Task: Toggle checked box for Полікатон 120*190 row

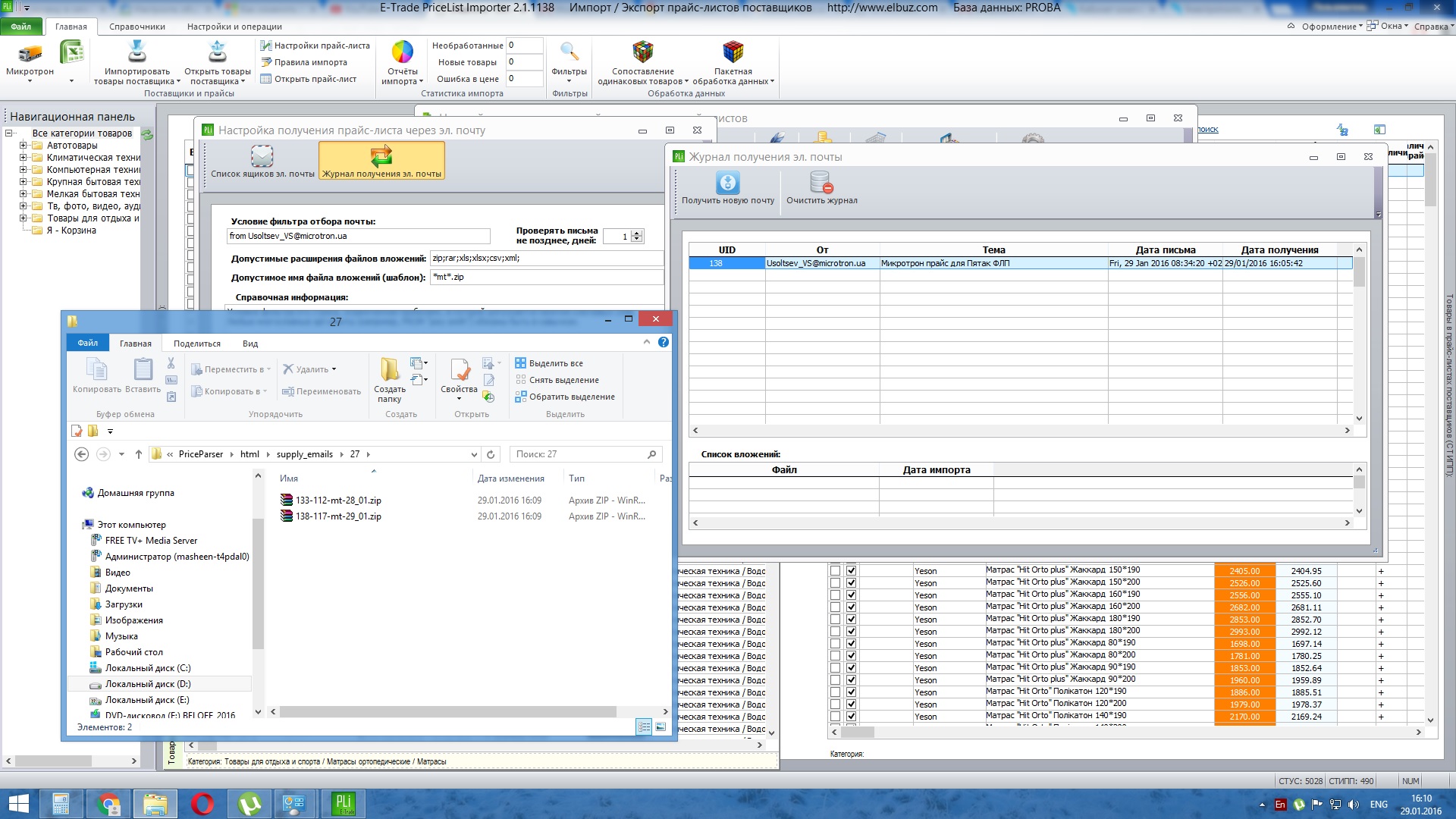Action: pos(851,692)
